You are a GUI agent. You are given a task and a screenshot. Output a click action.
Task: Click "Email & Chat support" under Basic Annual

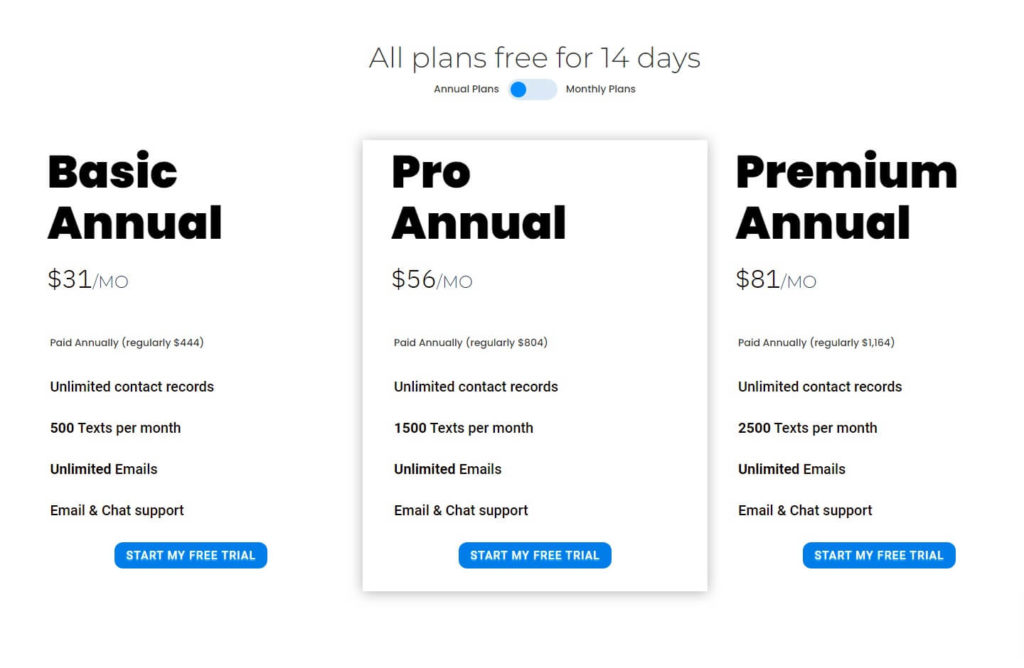click(x=117, y=510)
